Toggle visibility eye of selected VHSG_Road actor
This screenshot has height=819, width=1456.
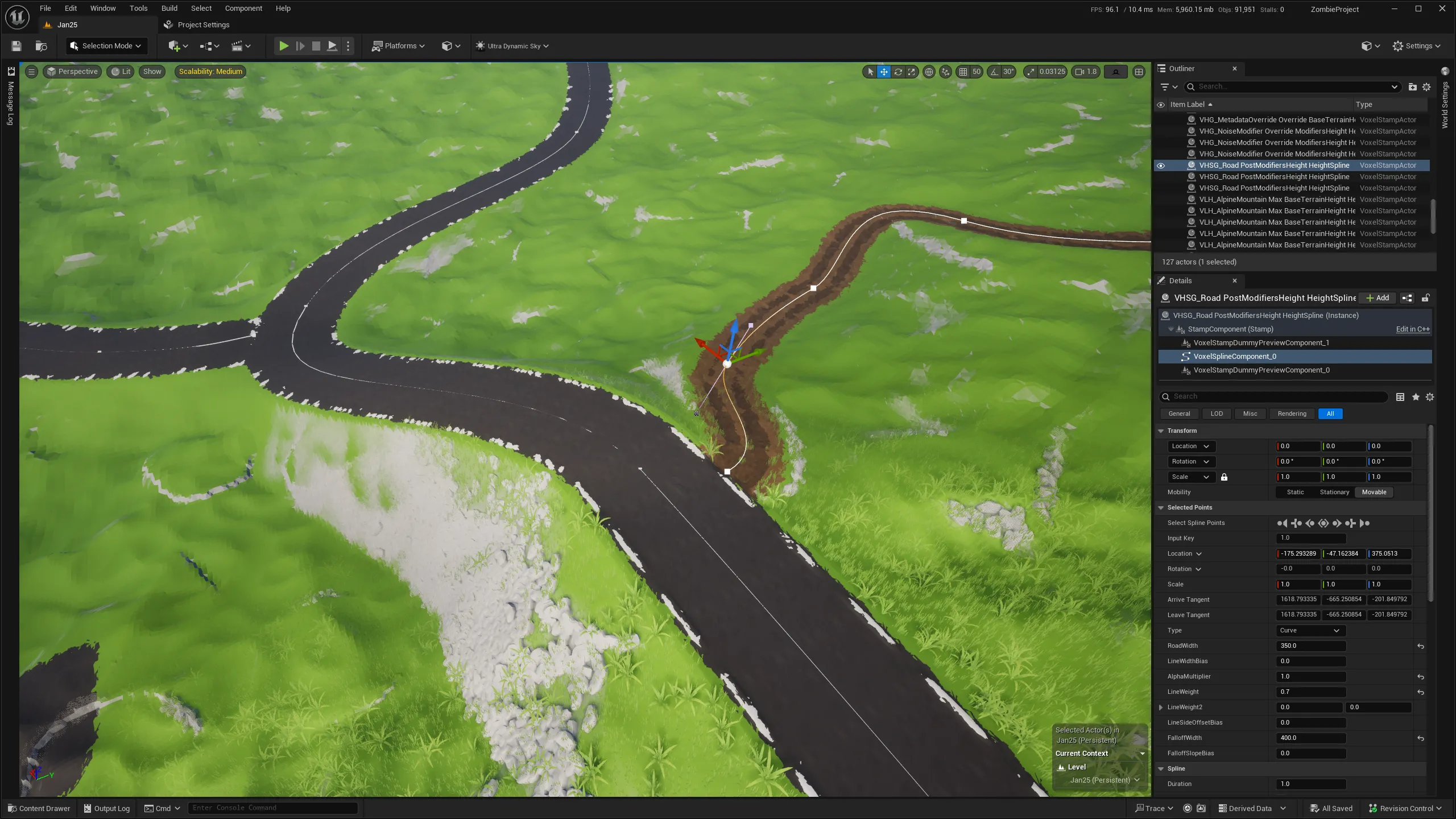[x=1161, y=166]
